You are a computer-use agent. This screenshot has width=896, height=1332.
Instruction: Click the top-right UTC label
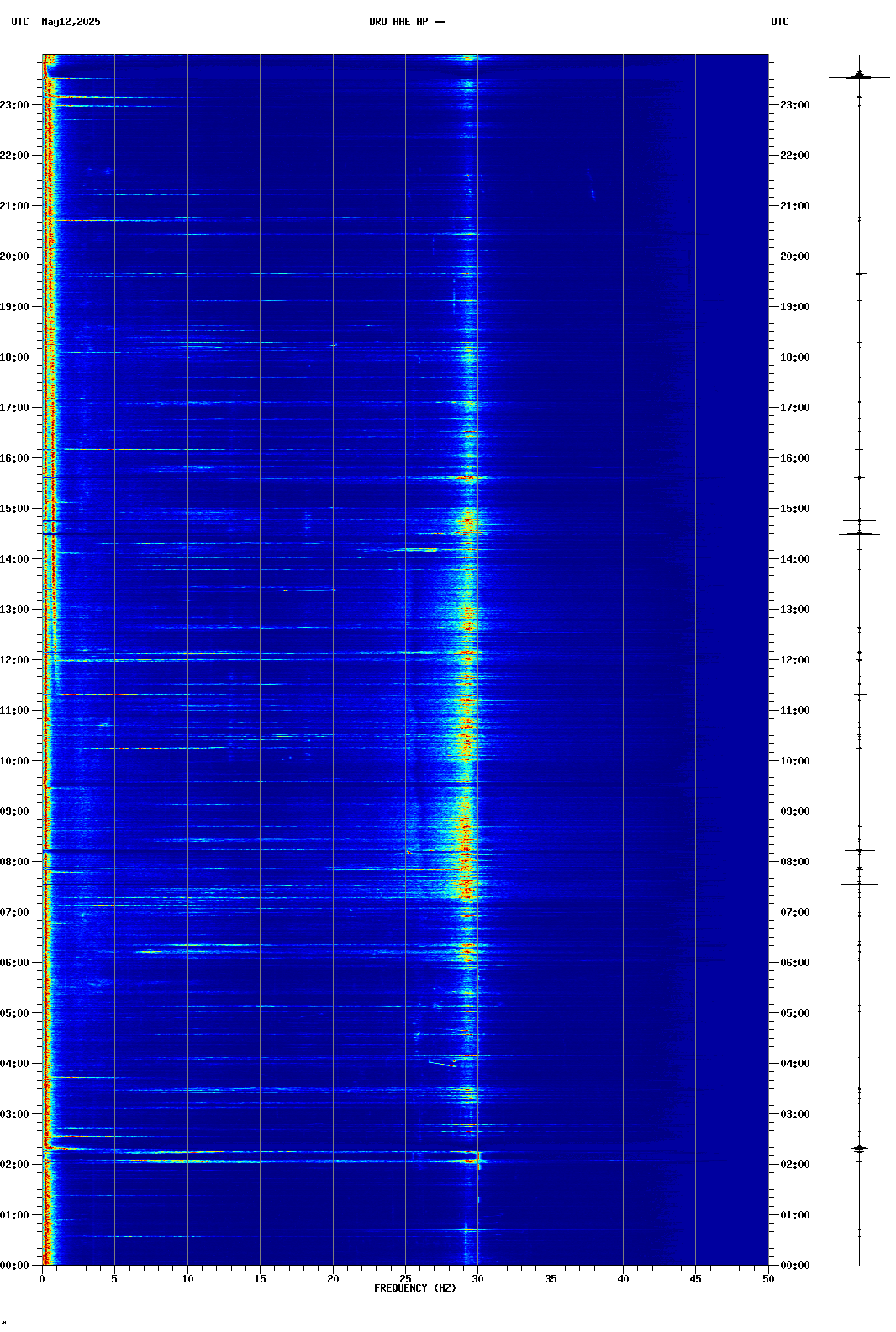780,22
